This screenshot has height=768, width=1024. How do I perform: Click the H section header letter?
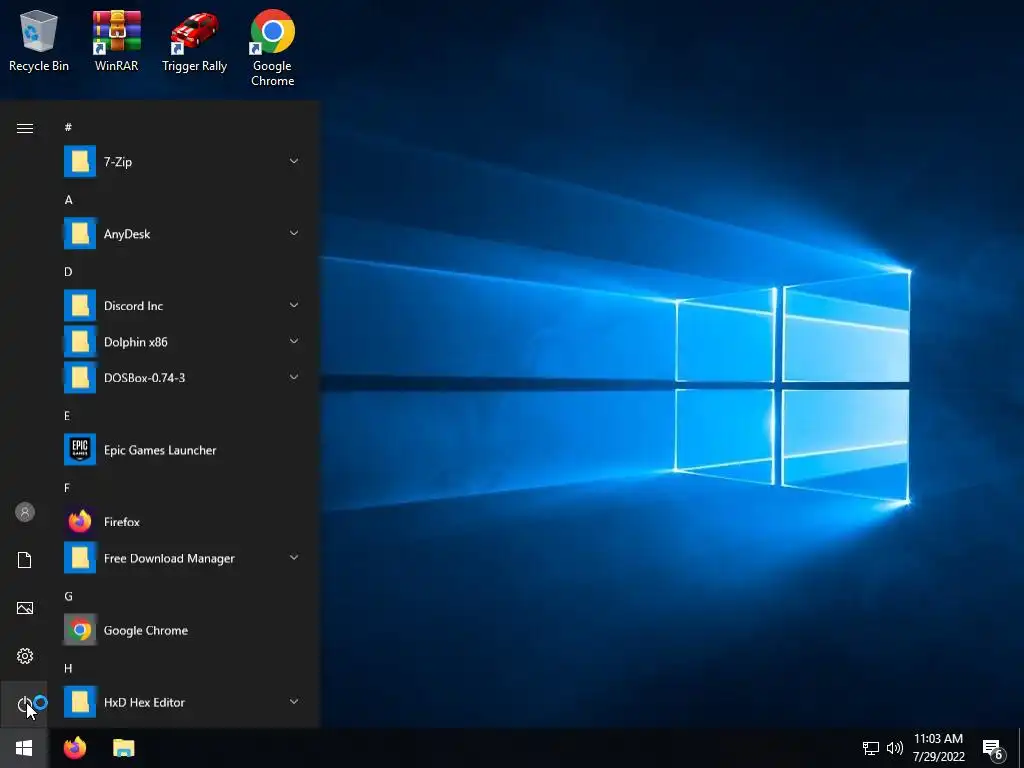(68, 668)
